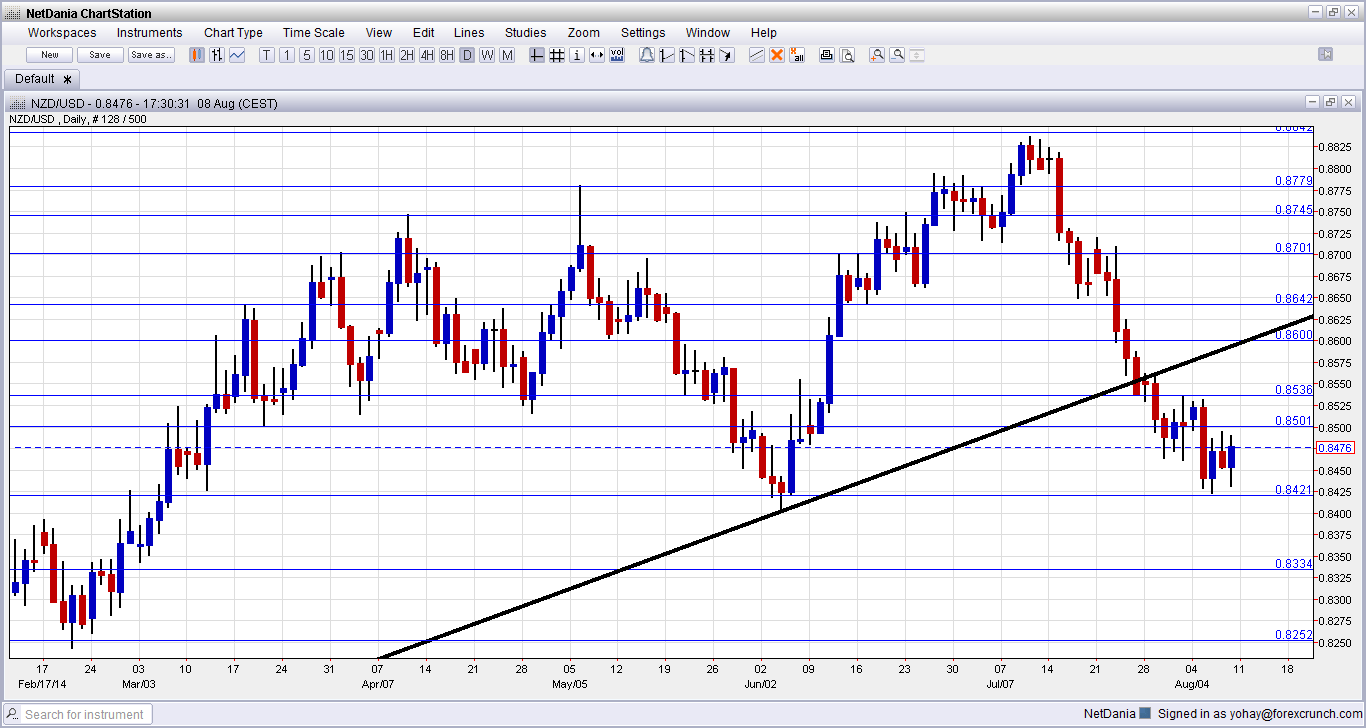Select 15 minute time scale
The image size is (1366, 728).
347,55
